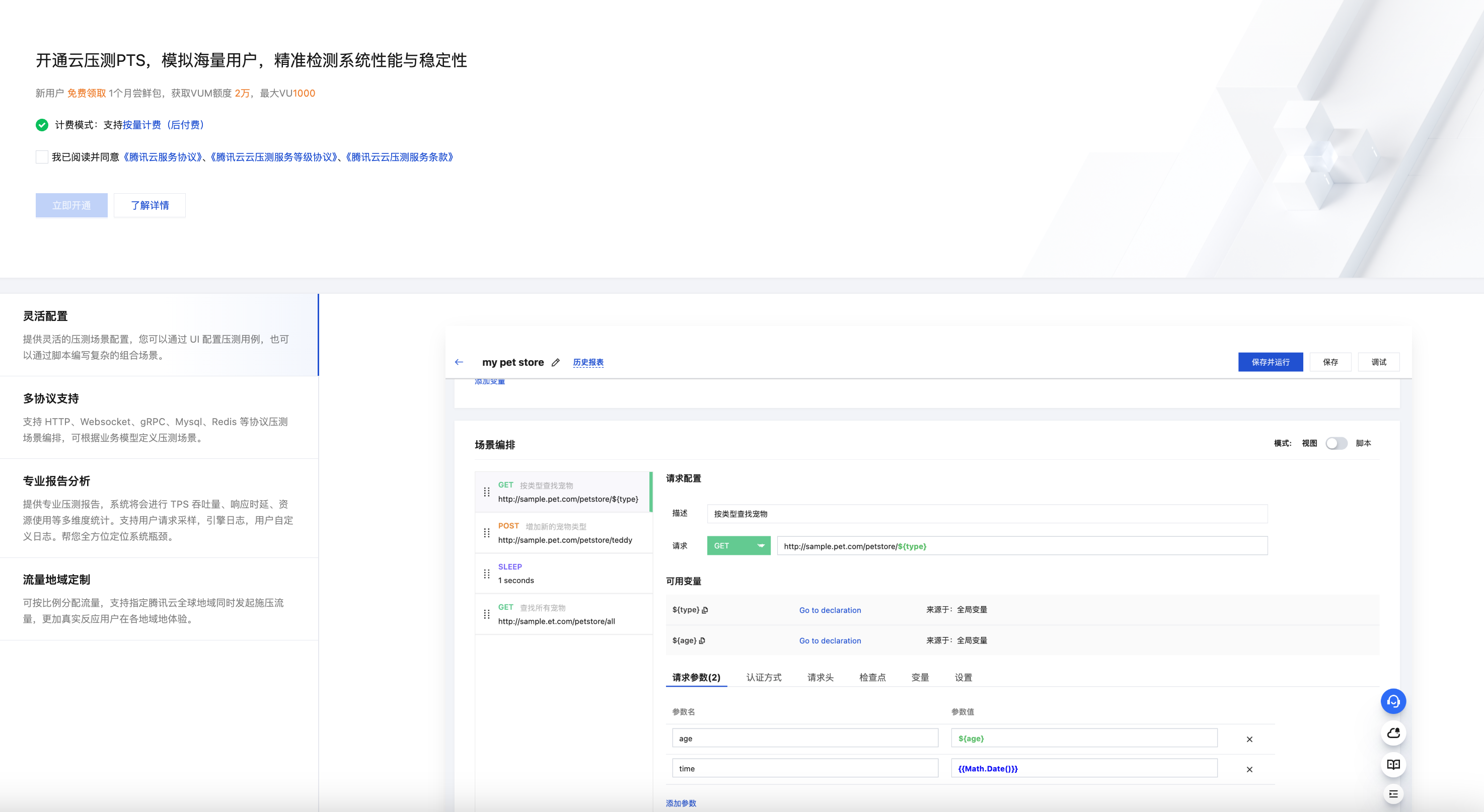Click the list menu floating icon at bottom right

point(1393,794)
